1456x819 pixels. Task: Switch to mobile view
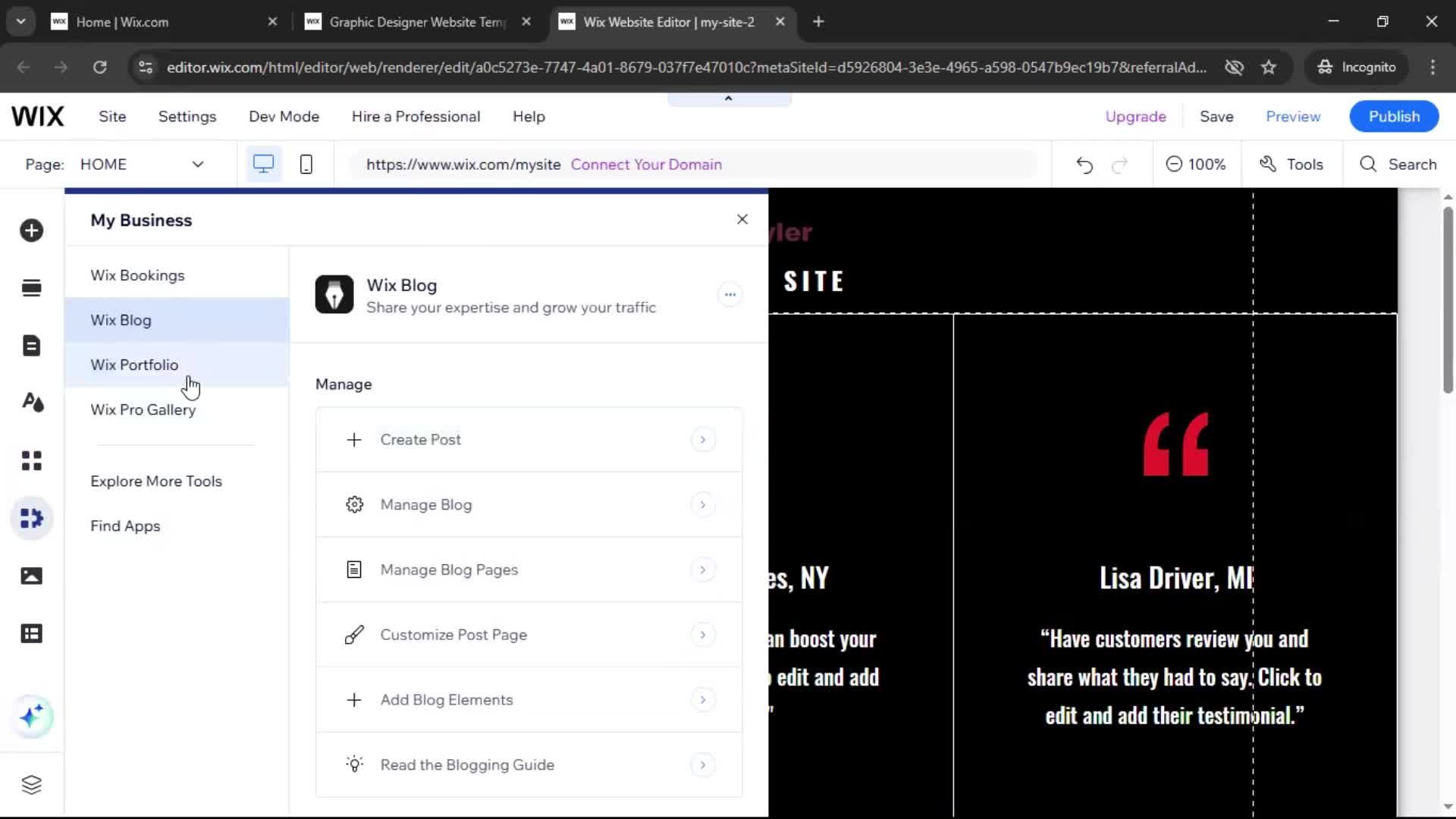click(x=306, y=165)
